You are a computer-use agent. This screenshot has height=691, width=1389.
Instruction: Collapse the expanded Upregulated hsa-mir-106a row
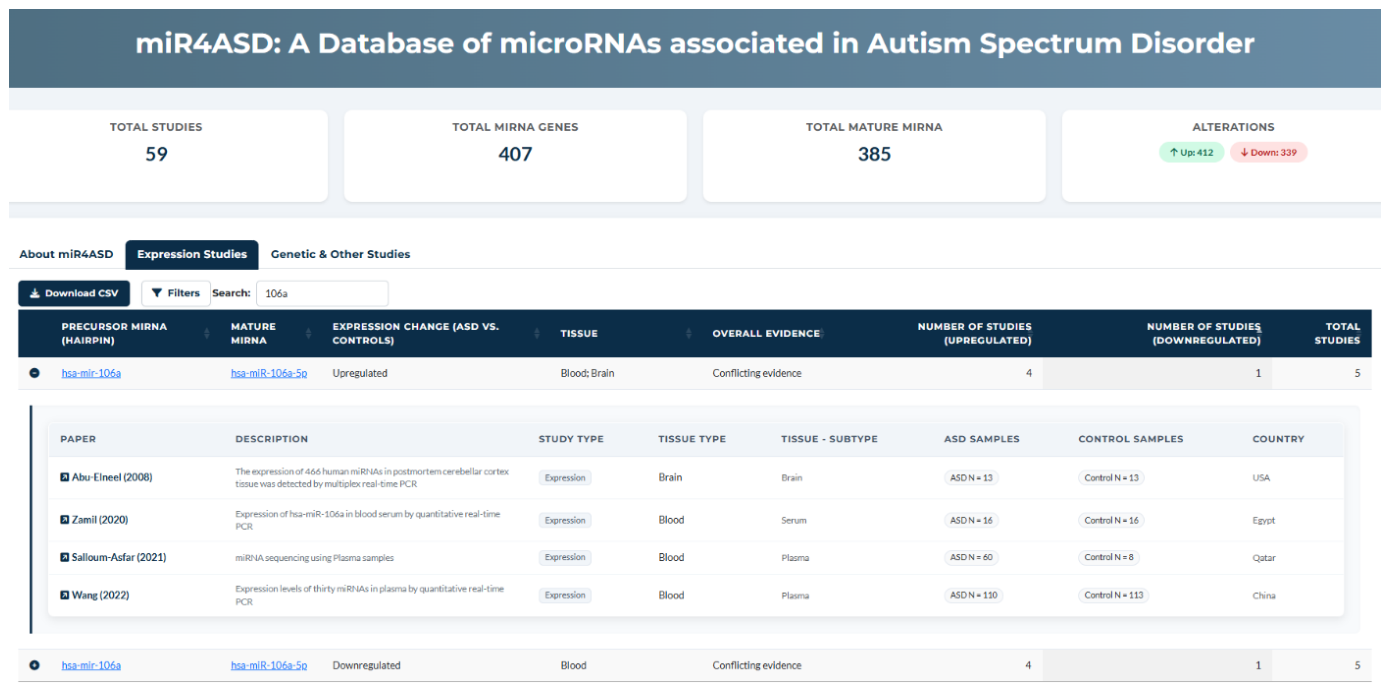click(34, 373)
